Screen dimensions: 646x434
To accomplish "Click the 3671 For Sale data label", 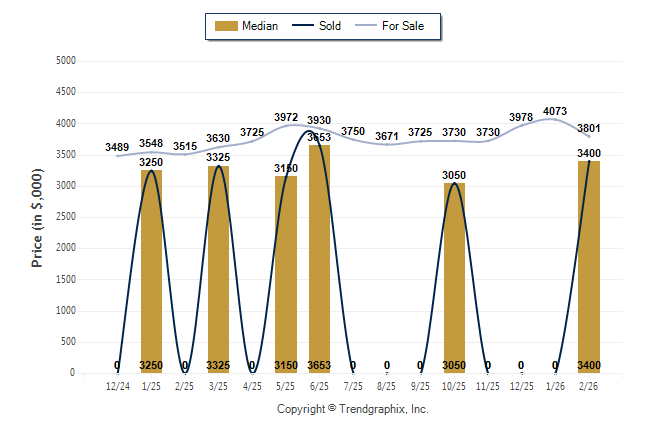I will (x=387, y=135).
